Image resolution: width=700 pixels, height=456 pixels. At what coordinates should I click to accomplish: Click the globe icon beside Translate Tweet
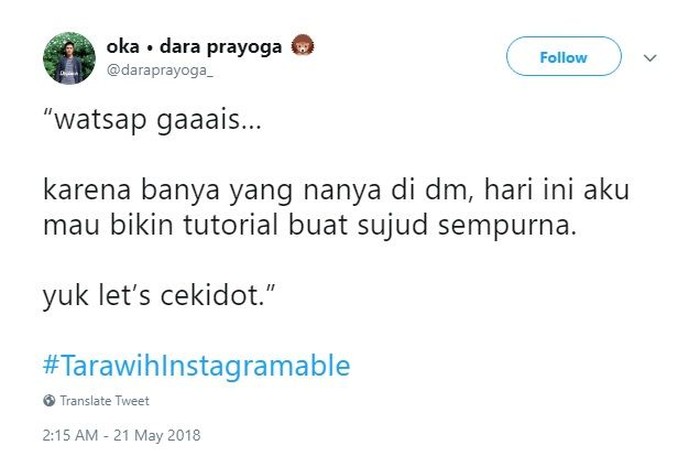pyautogui.click(x=49, y=401)
